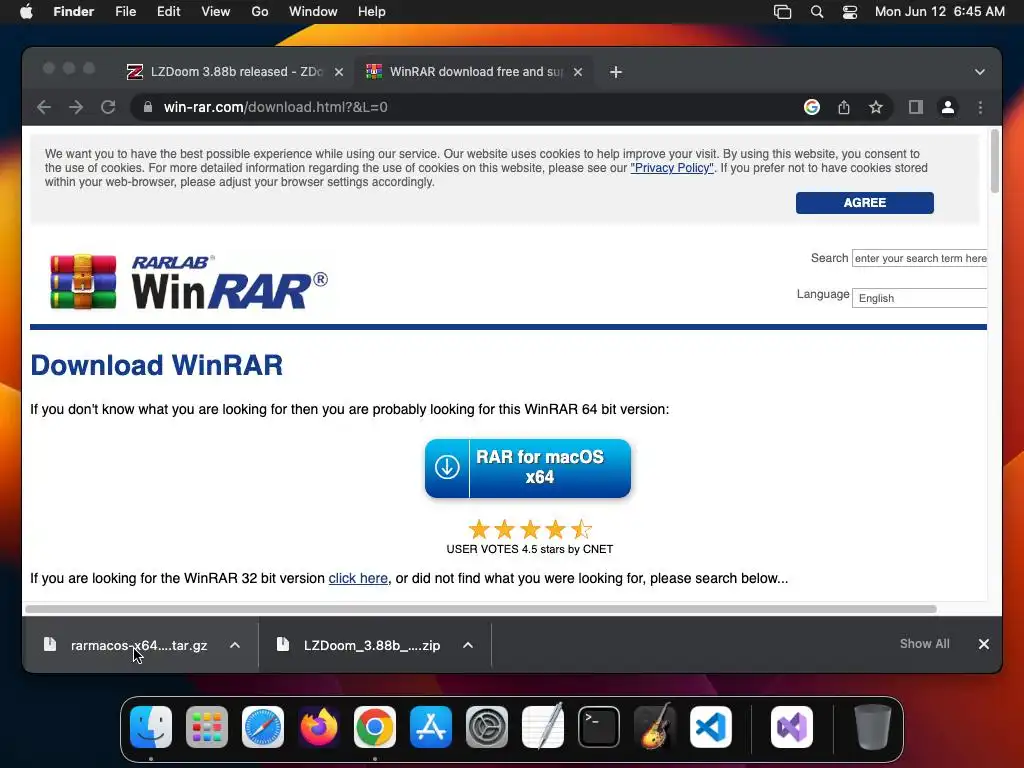Image resolution: width=1024 pixels, height=768 pixels.
Task: Click the vertical page scrollbar
Action: [x=995, y=161]
